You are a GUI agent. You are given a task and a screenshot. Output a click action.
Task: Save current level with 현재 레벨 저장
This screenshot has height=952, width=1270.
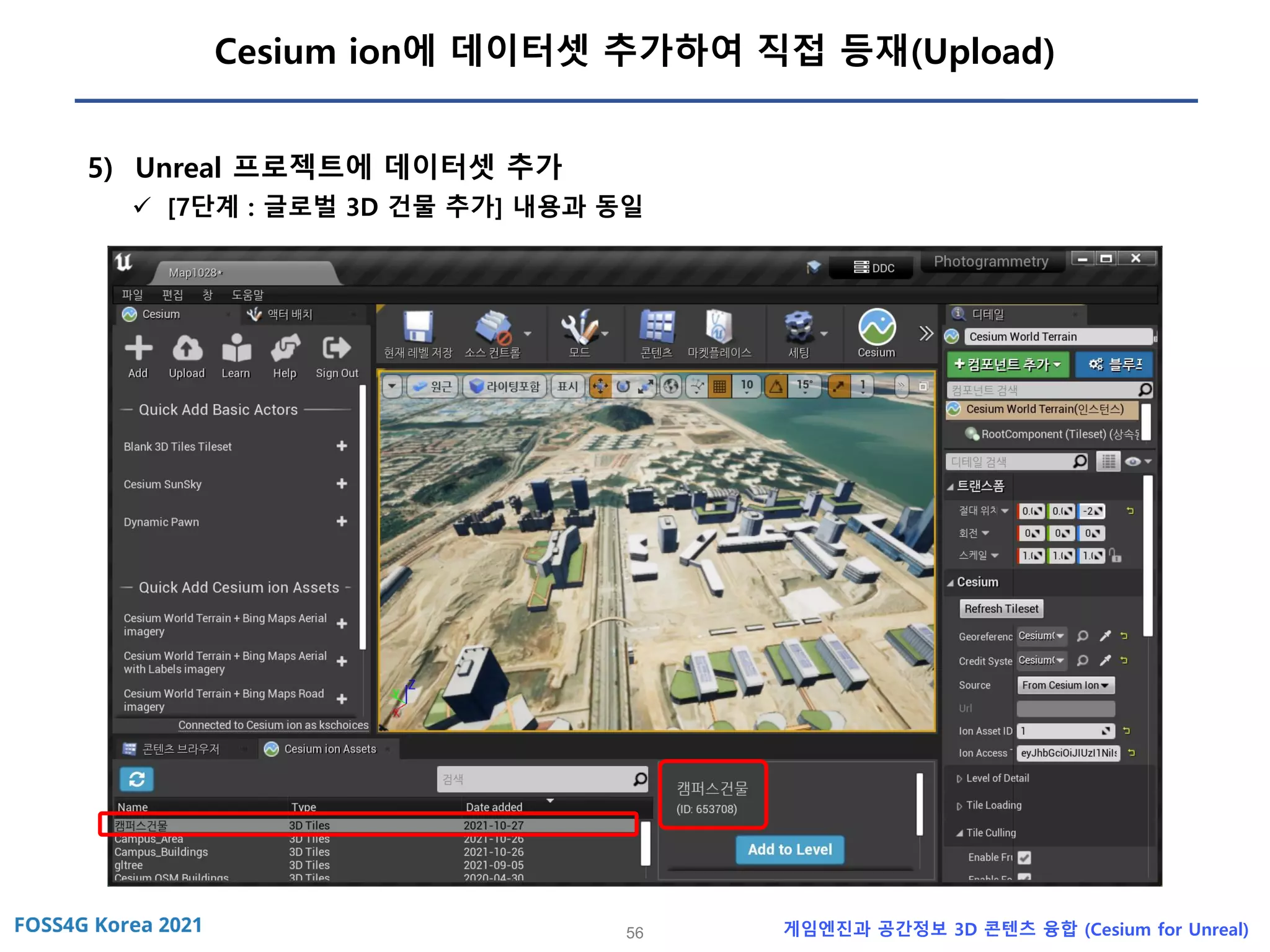pos(418,327)
